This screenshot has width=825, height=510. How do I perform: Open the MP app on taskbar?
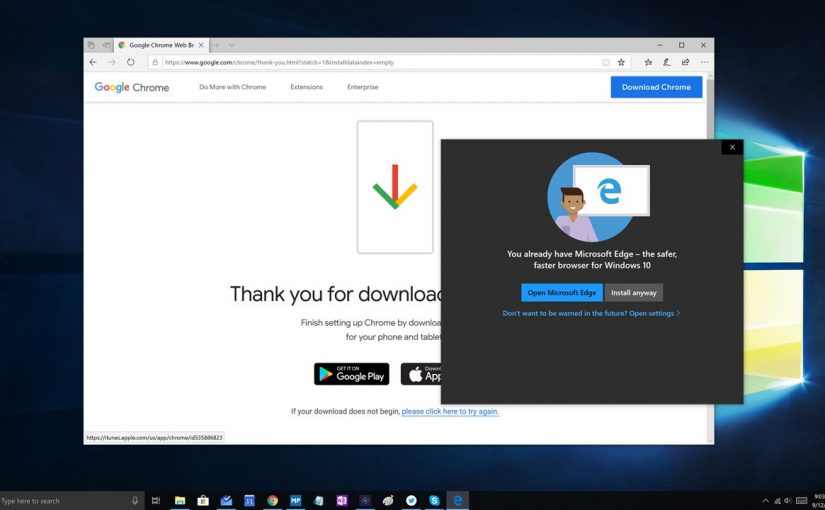point(296,501)
